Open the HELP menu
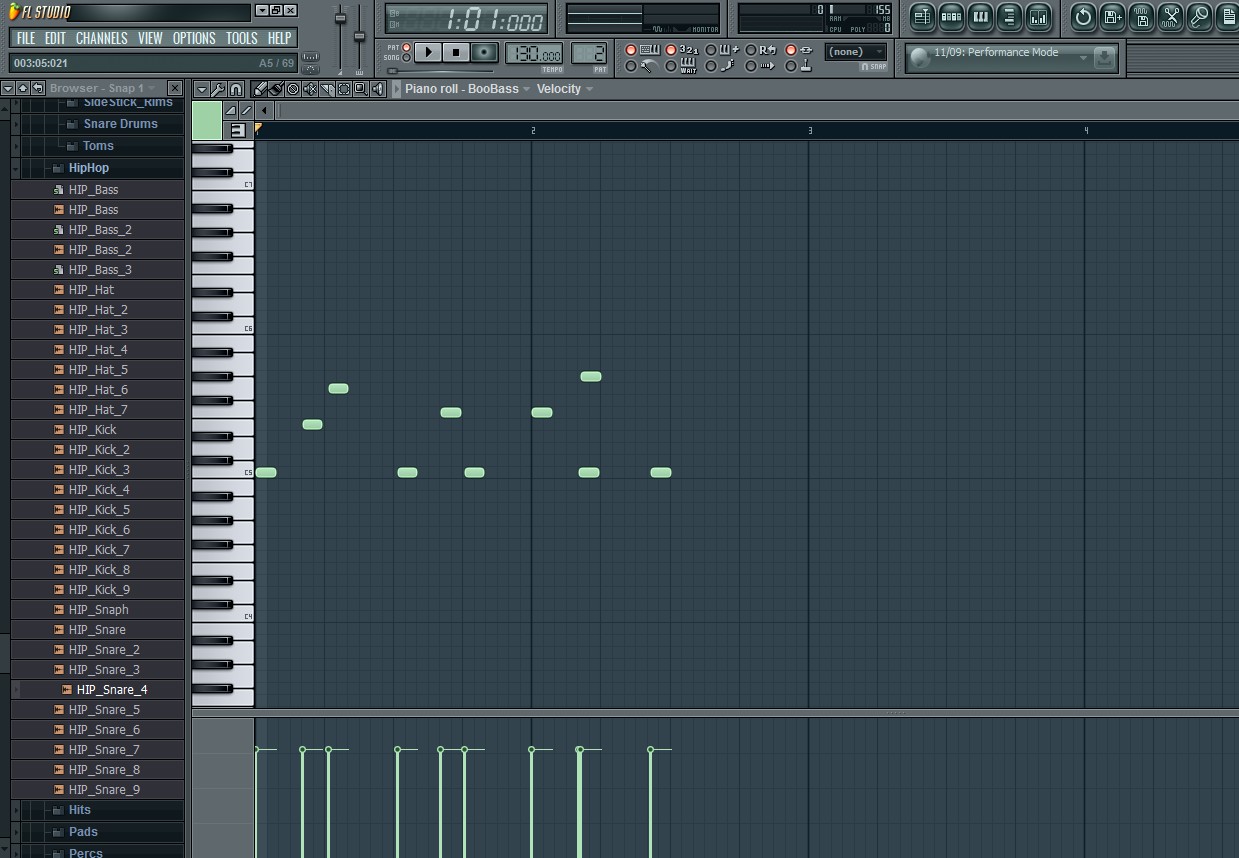 point(279,38)
